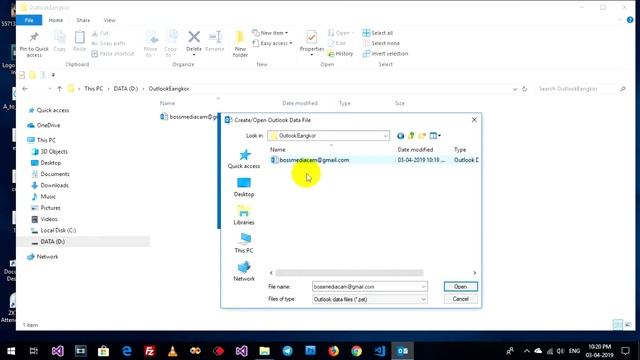Click Quick access in dialog places bar
This screenshot has height=360, width=640.
(244, 159)
